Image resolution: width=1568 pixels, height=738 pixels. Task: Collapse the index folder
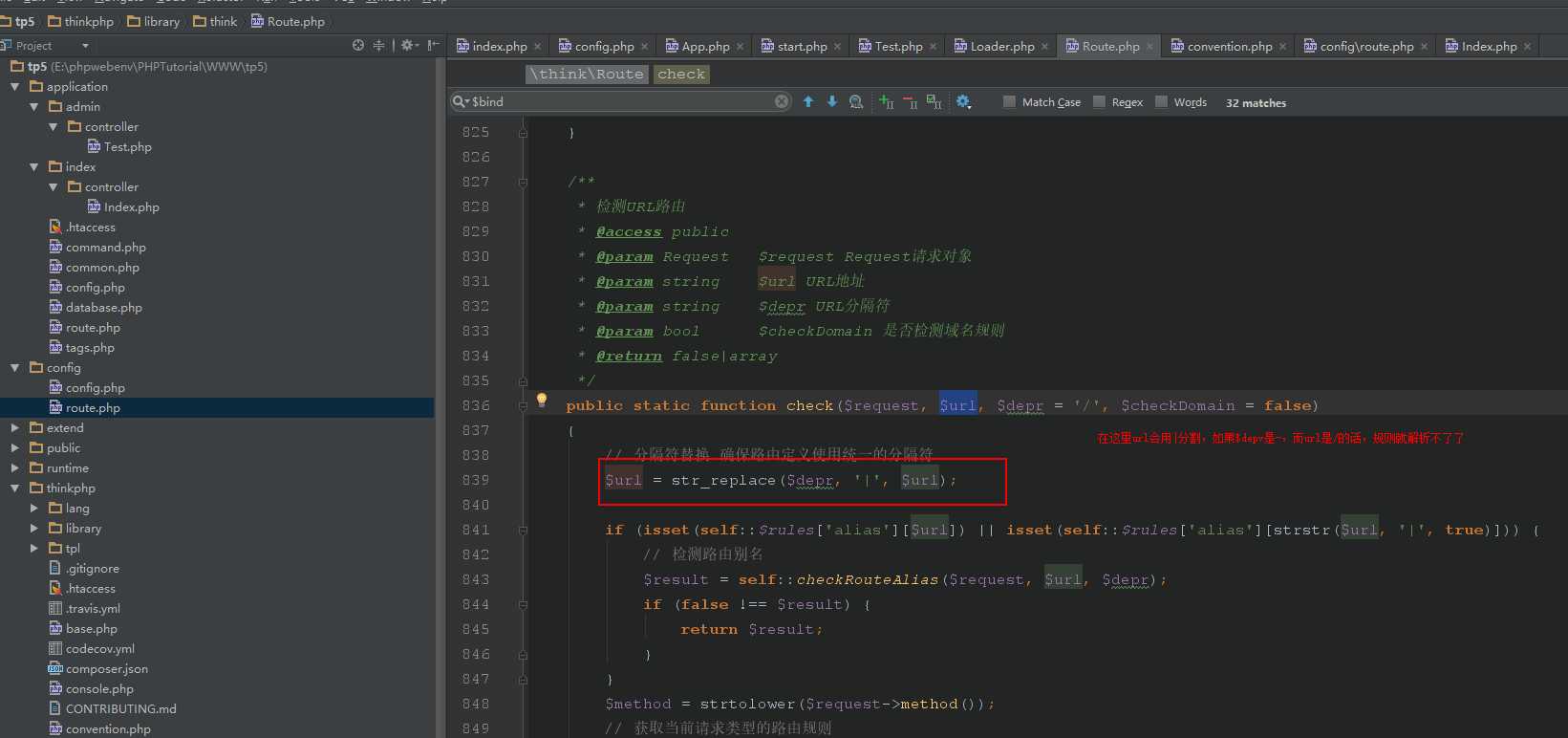click(34, 166)
